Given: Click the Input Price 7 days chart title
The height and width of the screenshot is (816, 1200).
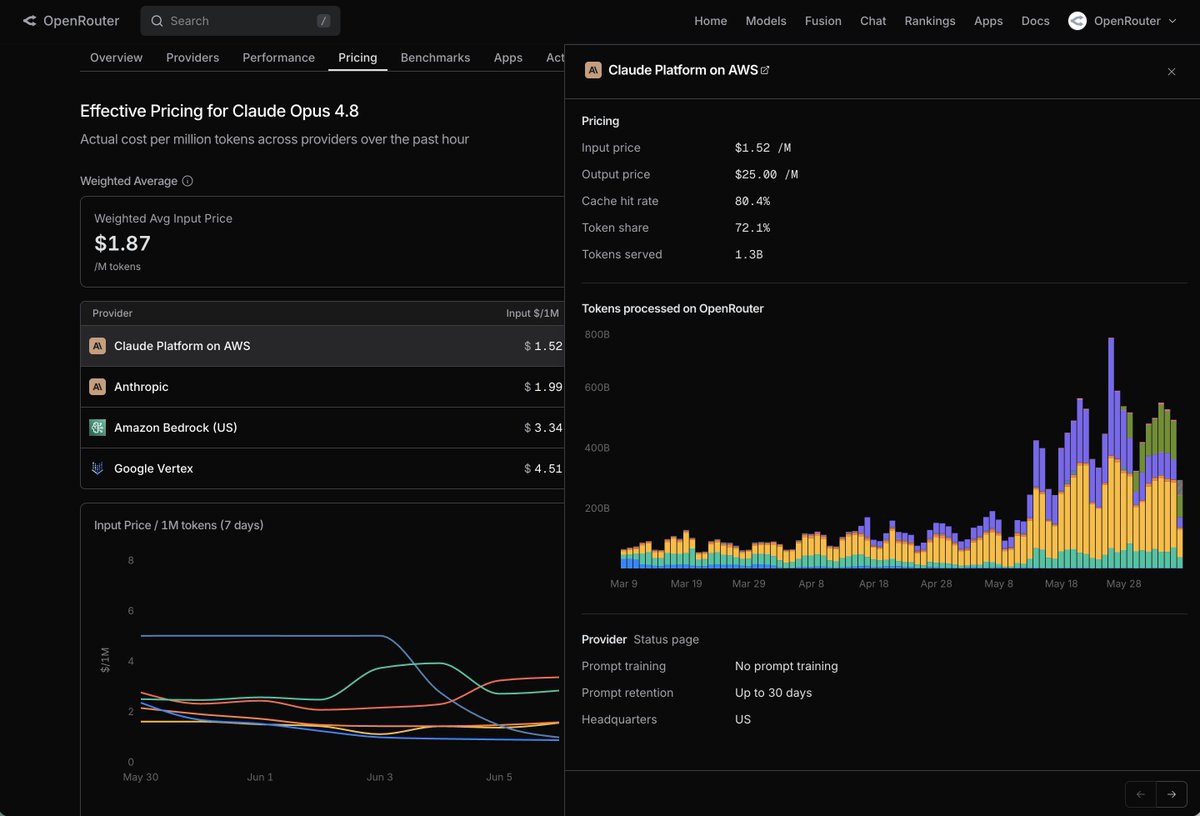Looking at the screenshot, I should click(x=179, y=525).
